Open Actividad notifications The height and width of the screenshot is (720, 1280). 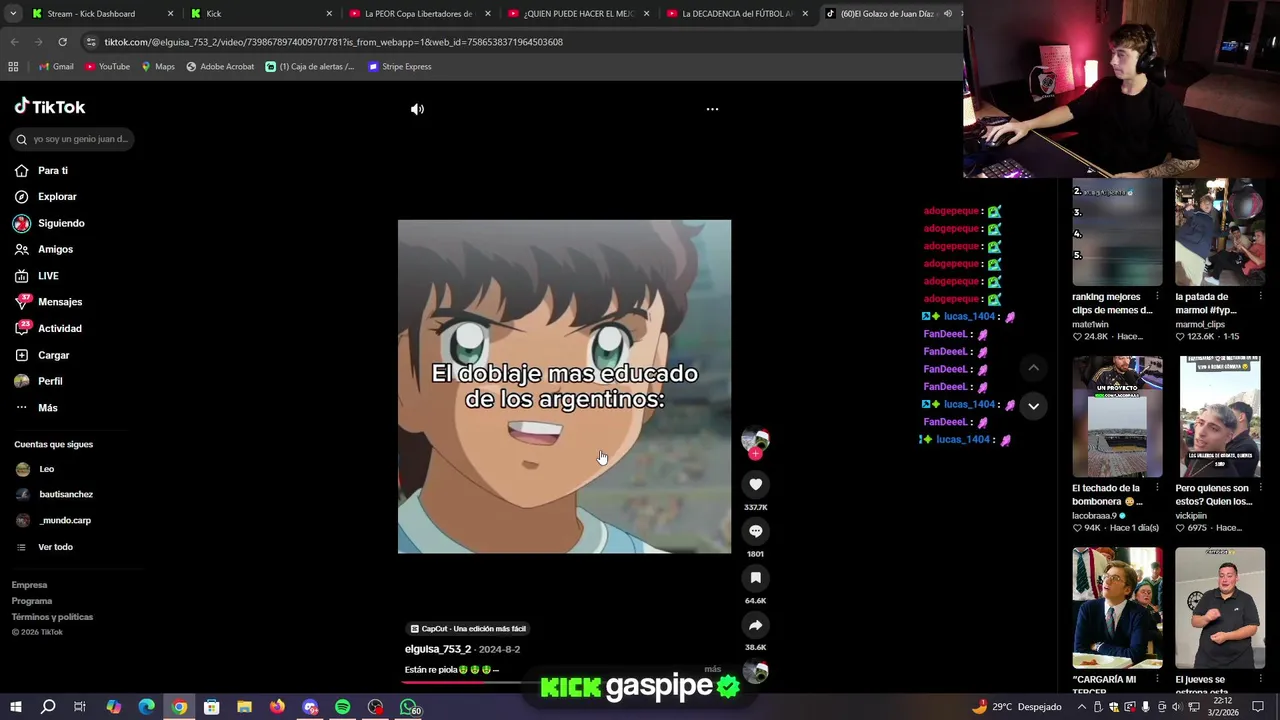pyautogui.click(x=48, y=329)
